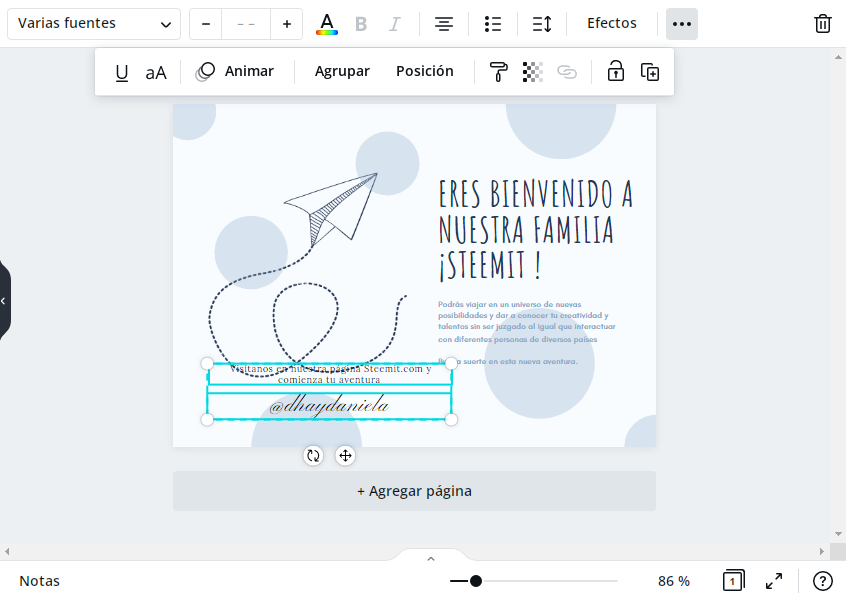Open the Notas panel
The height and width of the screenshot is (596, 846).
coord(39,581)
